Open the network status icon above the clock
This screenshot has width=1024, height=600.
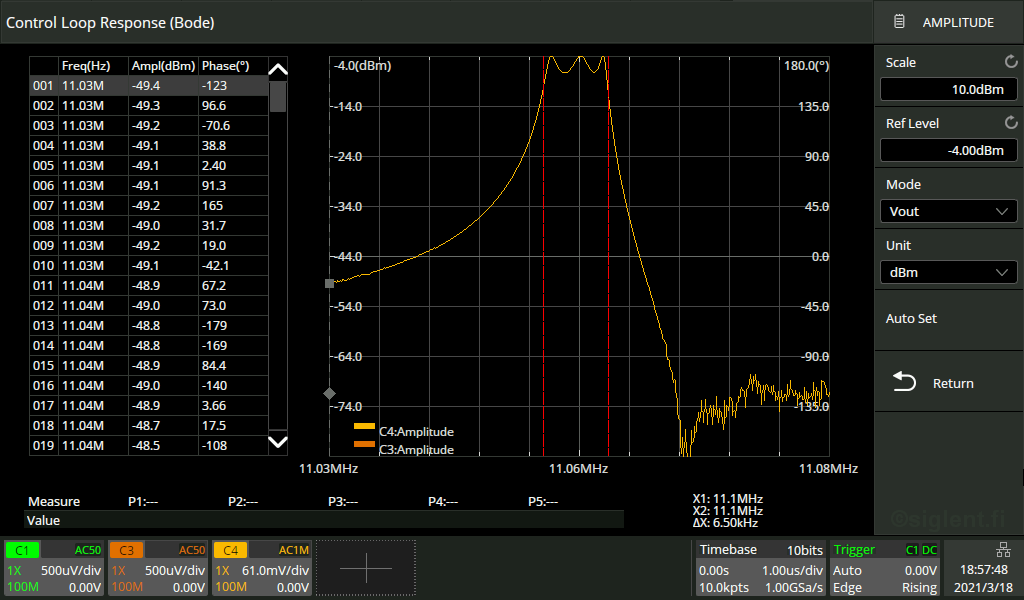(x=1003, y=549)
